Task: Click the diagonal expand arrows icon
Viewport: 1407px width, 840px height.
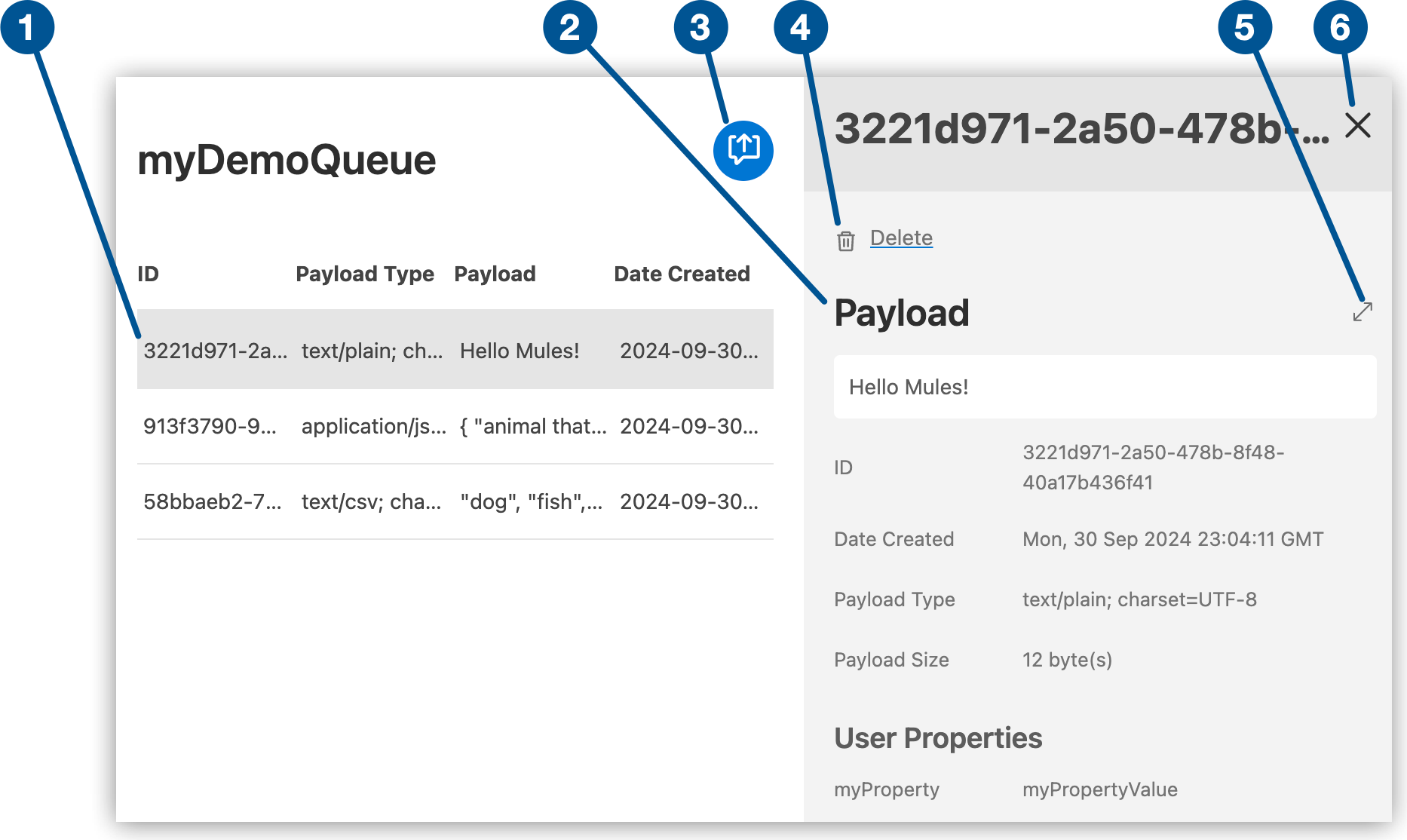Action: coord(1362,312)
